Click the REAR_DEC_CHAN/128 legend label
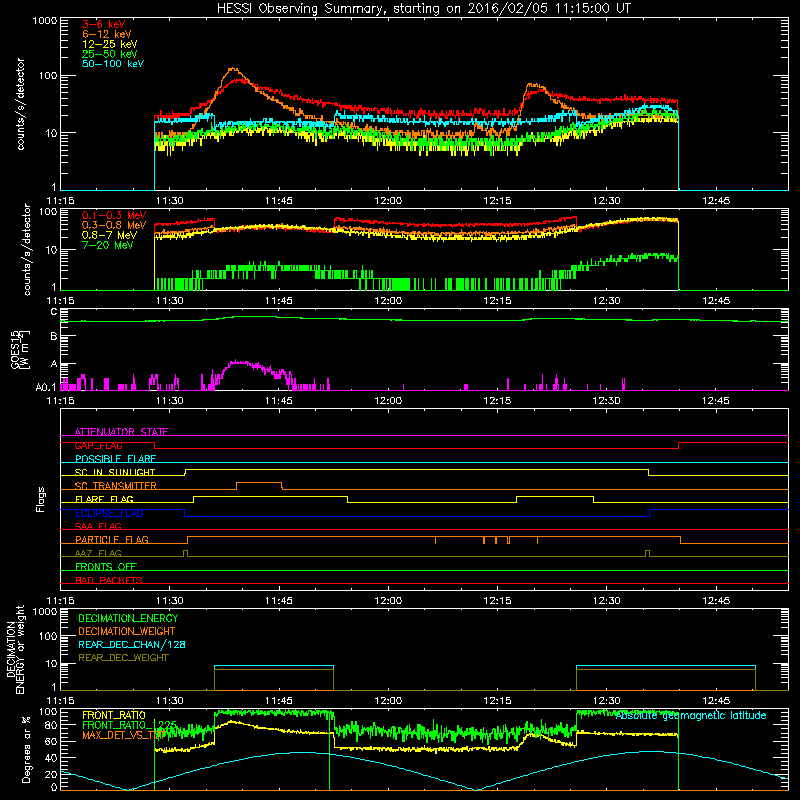This screenshot has height=800, width=800. click(132, 644)
